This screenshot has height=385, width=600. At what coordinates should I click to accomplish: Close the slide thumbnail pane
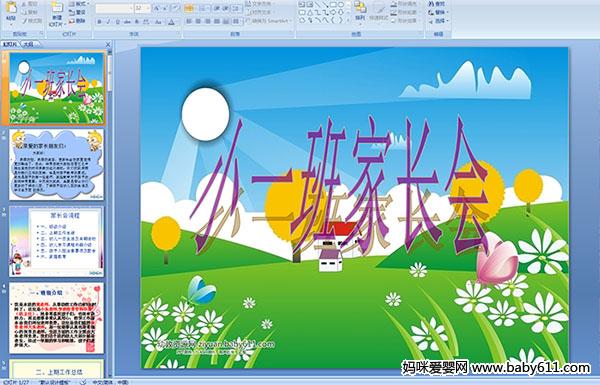[108, 44]
